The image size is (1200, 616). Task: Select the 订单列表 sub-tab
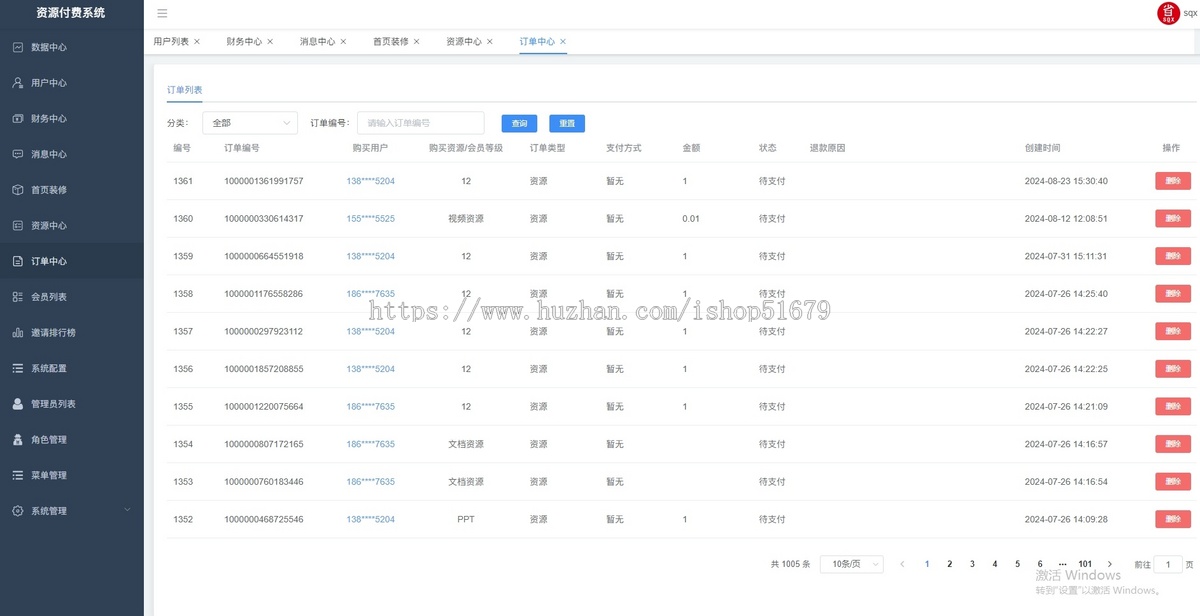pos(184,90)
